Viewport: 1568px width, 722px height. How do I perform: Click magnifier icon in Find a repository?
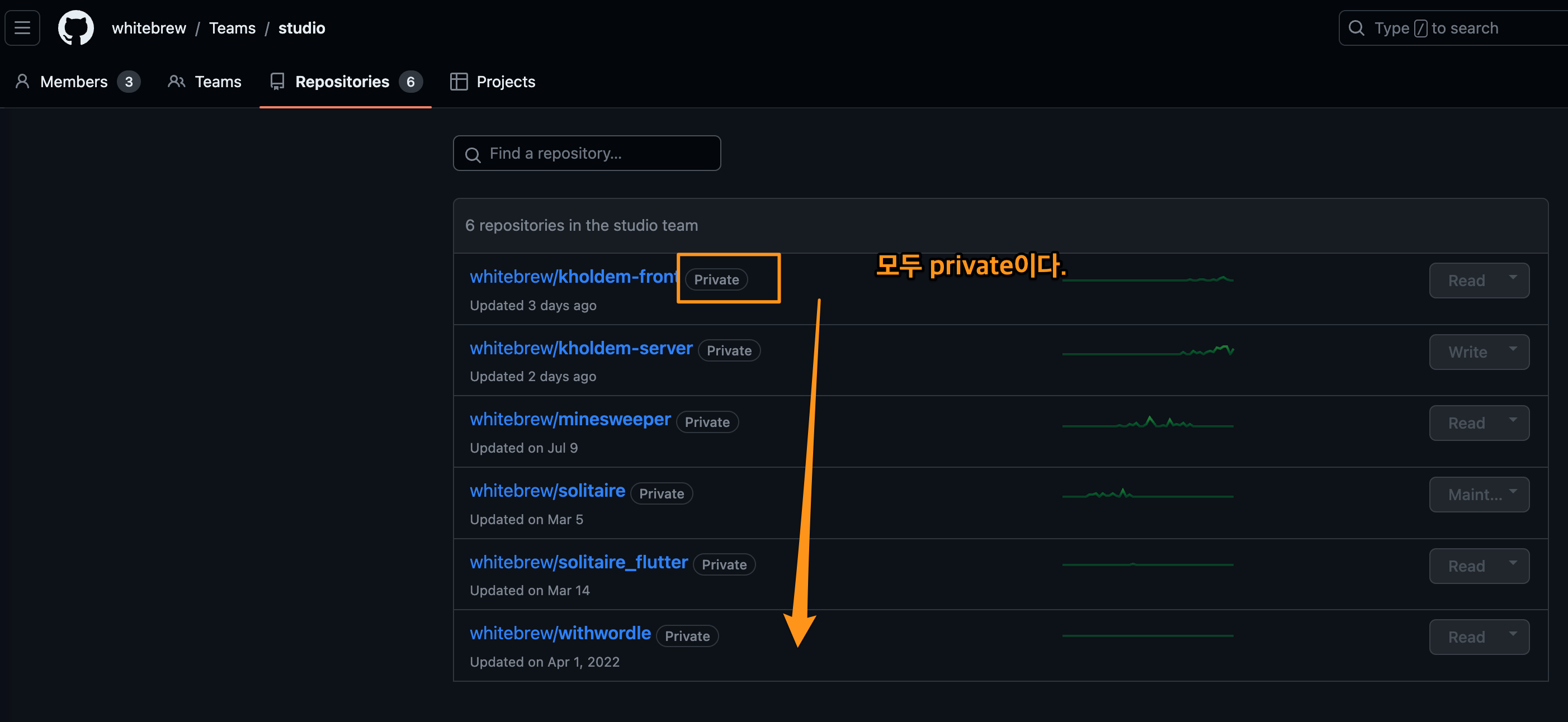(473, 154)
